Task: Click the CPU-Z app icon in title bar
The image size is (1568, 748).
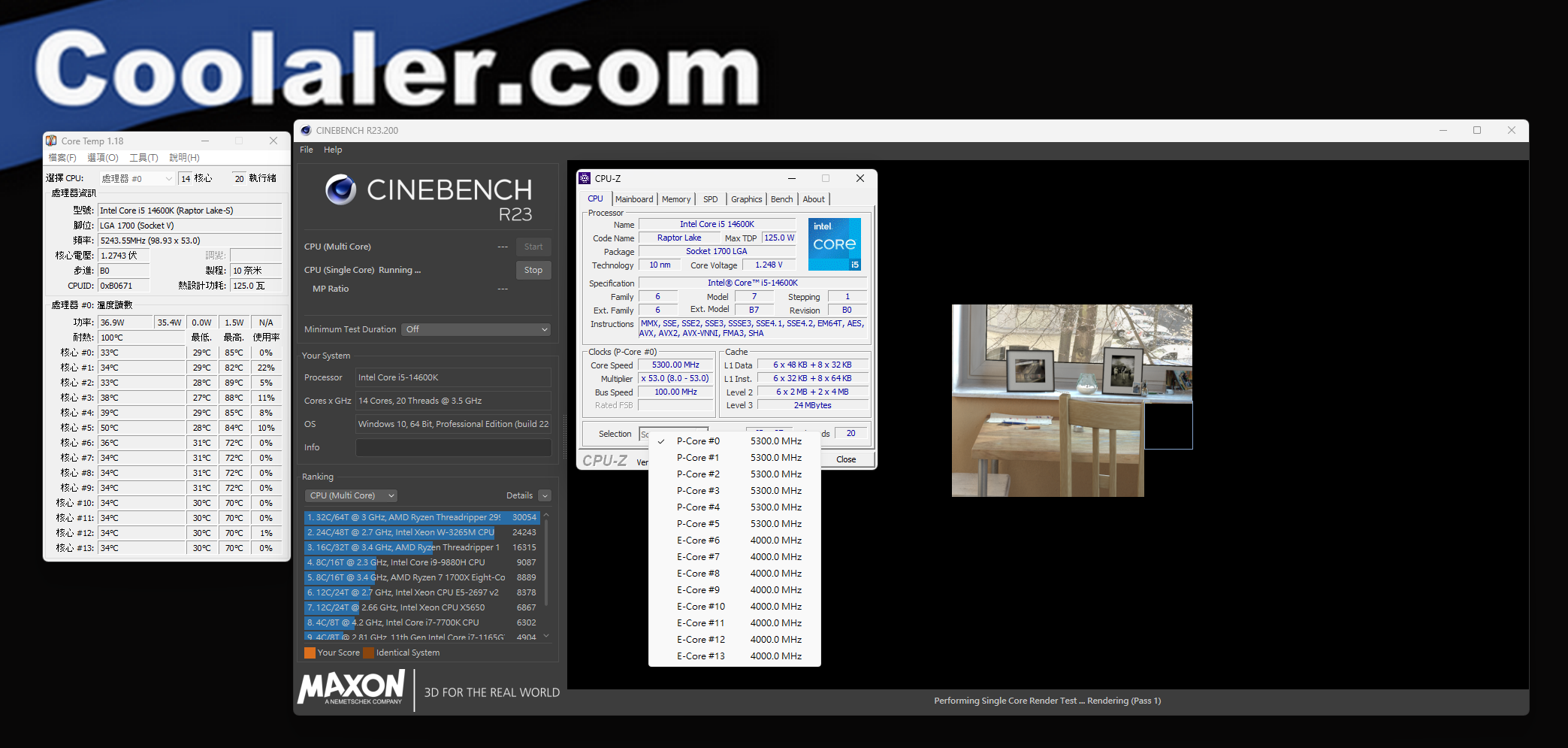Action: 585,178
